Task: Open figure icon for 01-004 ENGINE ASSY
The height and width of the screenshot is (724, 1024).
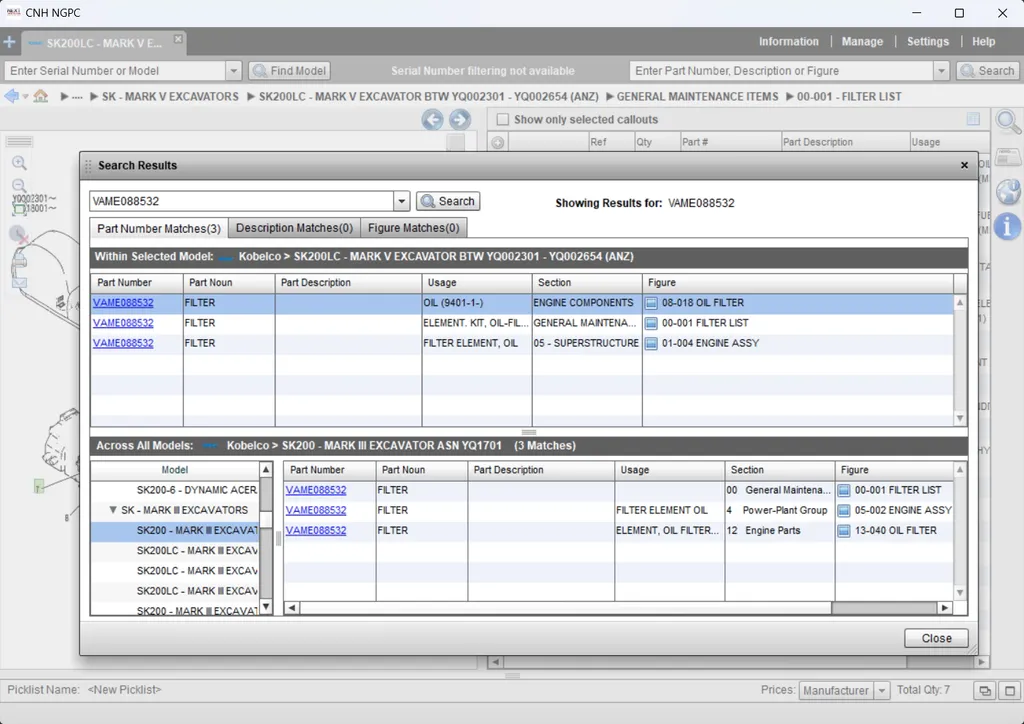Action: [651, 343]
